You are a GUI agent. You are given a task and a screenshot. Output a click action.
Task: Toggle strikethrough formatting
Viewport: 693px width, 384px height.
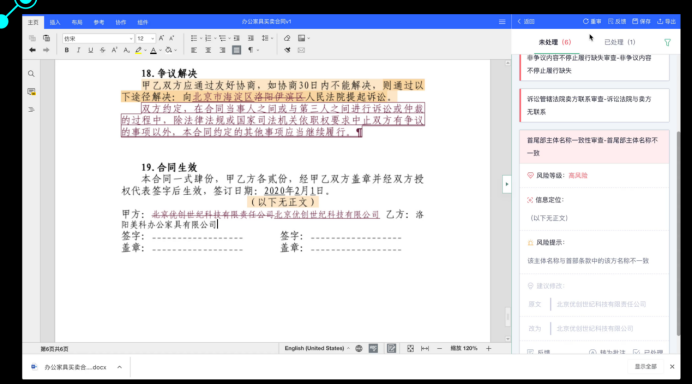[102, 50]
